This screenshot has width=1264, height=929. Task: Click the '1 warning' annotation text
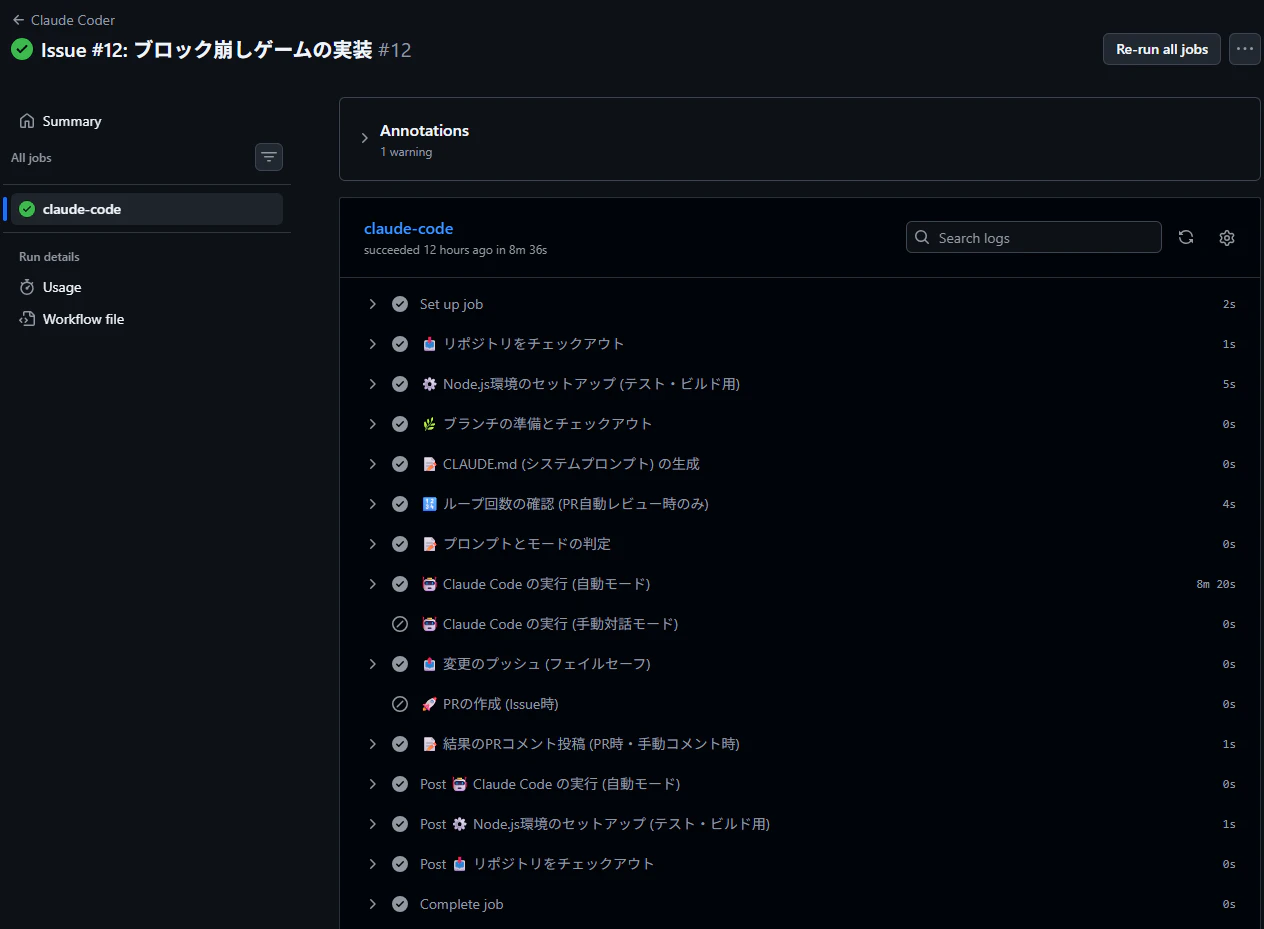pos(406,152)
